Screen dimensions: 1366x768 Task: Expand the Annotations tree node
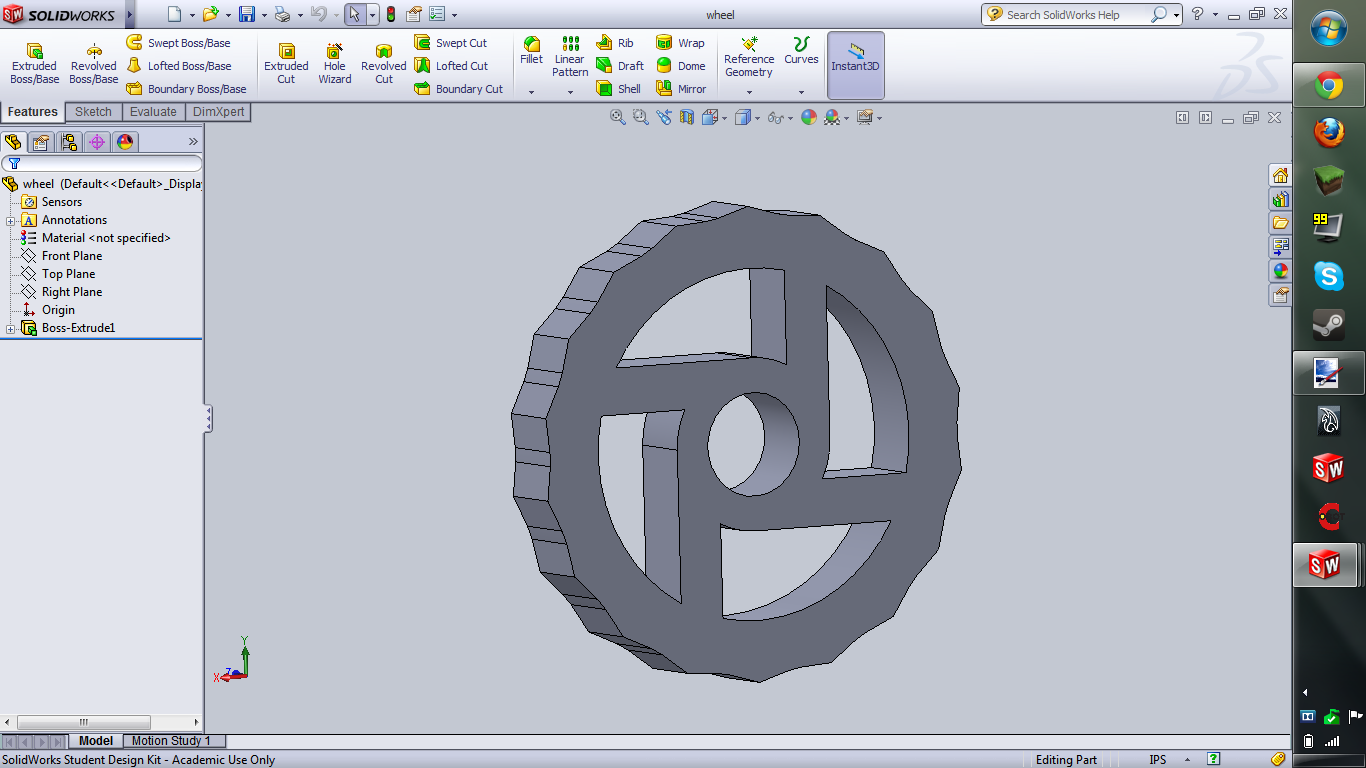point(10,220)
